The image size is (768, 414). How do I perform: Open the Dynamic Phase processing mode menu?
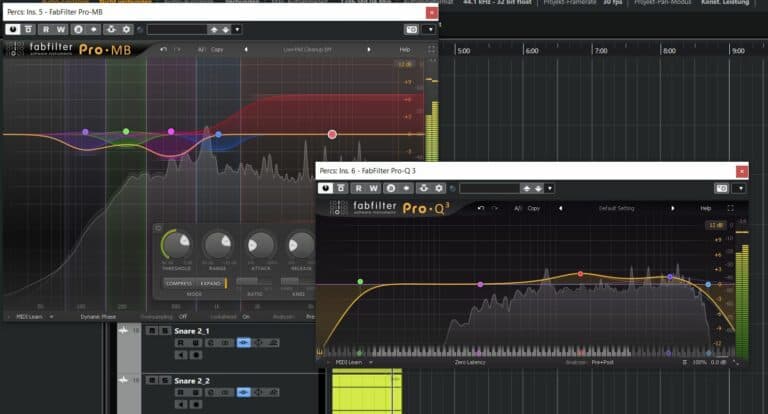98,317
